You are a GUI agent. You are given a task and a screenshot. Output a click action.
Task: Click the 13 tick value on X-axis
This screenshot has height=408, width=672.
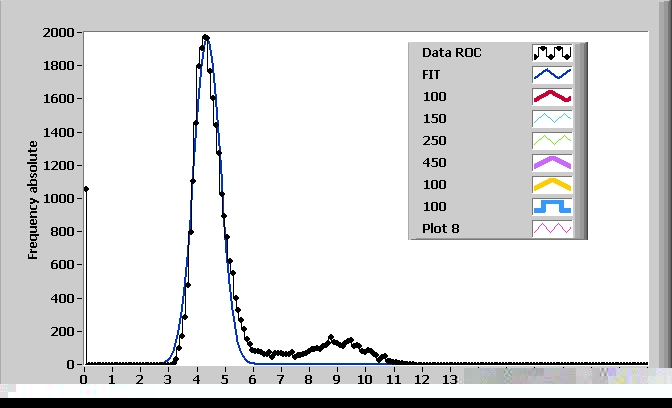click(x=450, y=379)
